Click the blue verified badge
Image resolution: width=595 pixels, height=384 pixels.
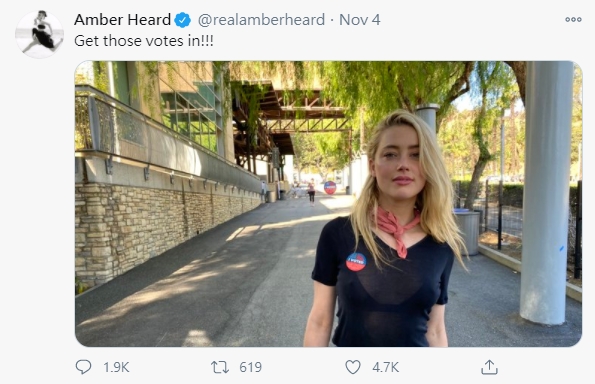[183, 20]
